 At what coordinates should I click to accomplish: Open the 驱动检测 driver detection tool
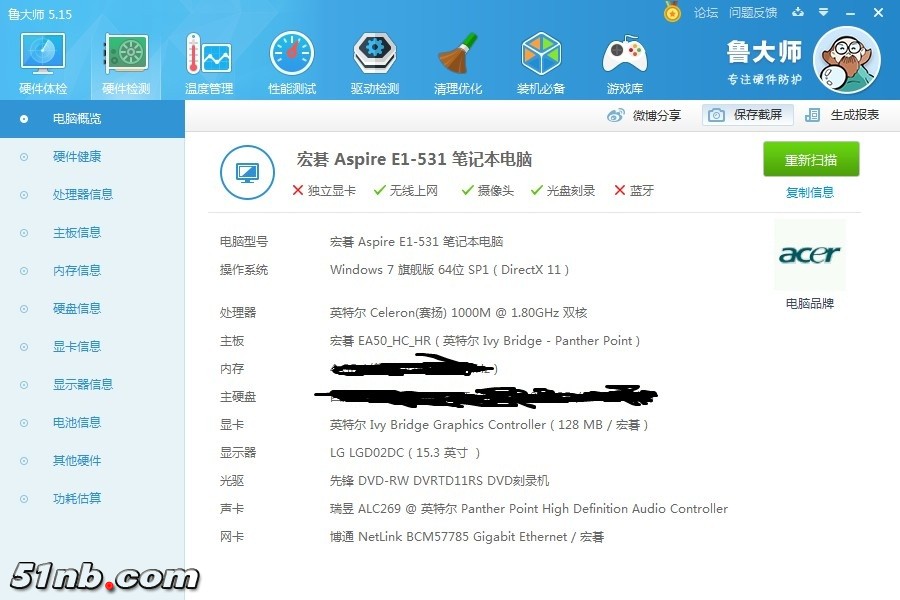(375, 62)
